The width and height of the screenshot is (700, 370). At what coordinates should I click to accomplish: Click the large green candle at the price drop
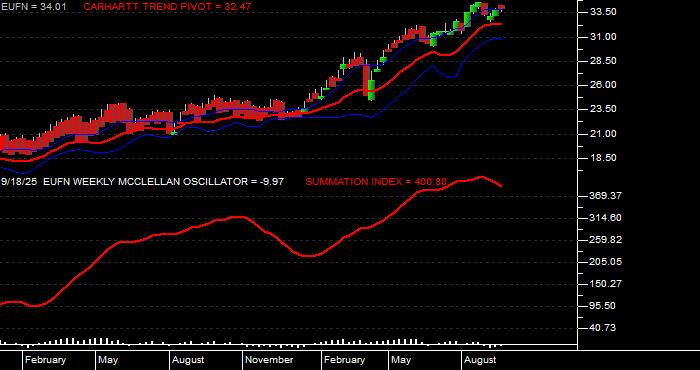click(x=371, y=90)
